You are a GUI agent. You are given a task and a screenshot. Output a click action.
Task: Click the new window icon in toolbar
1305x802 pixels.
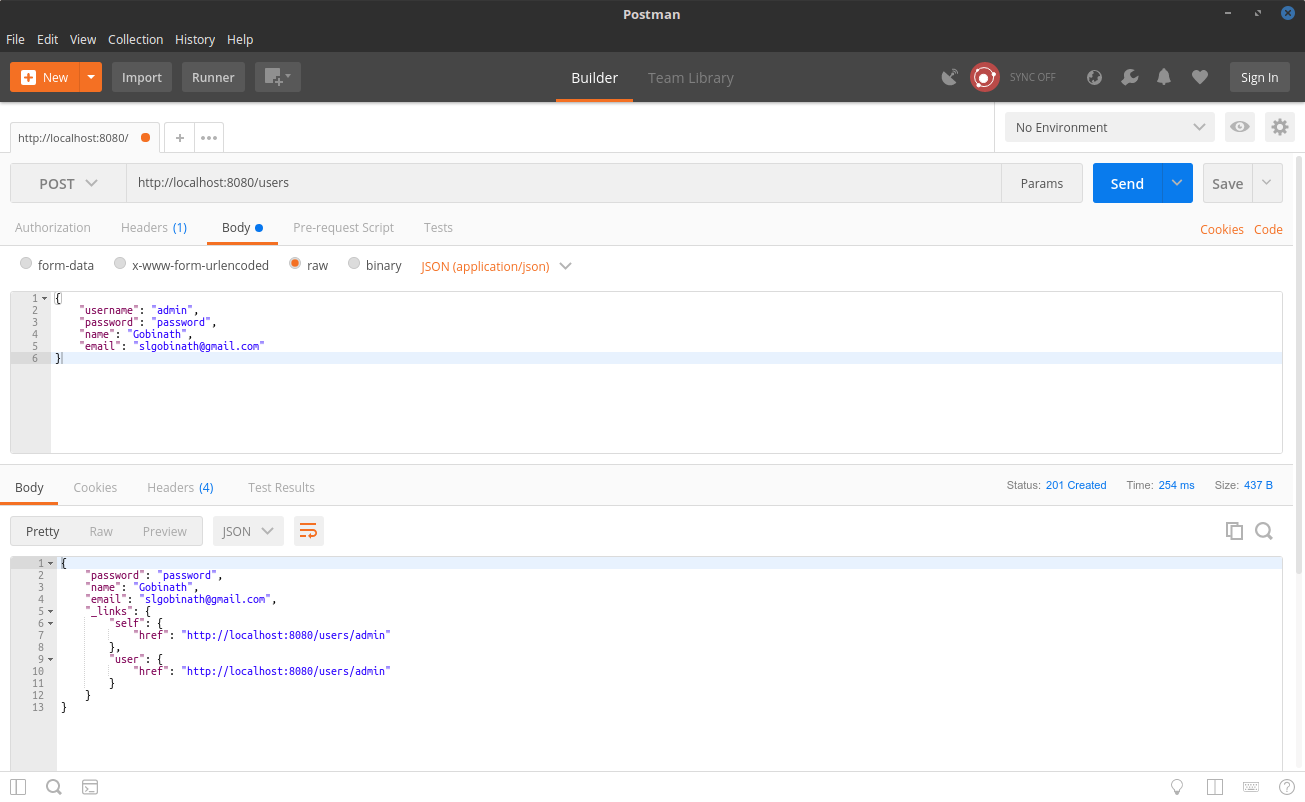[277, 77]
